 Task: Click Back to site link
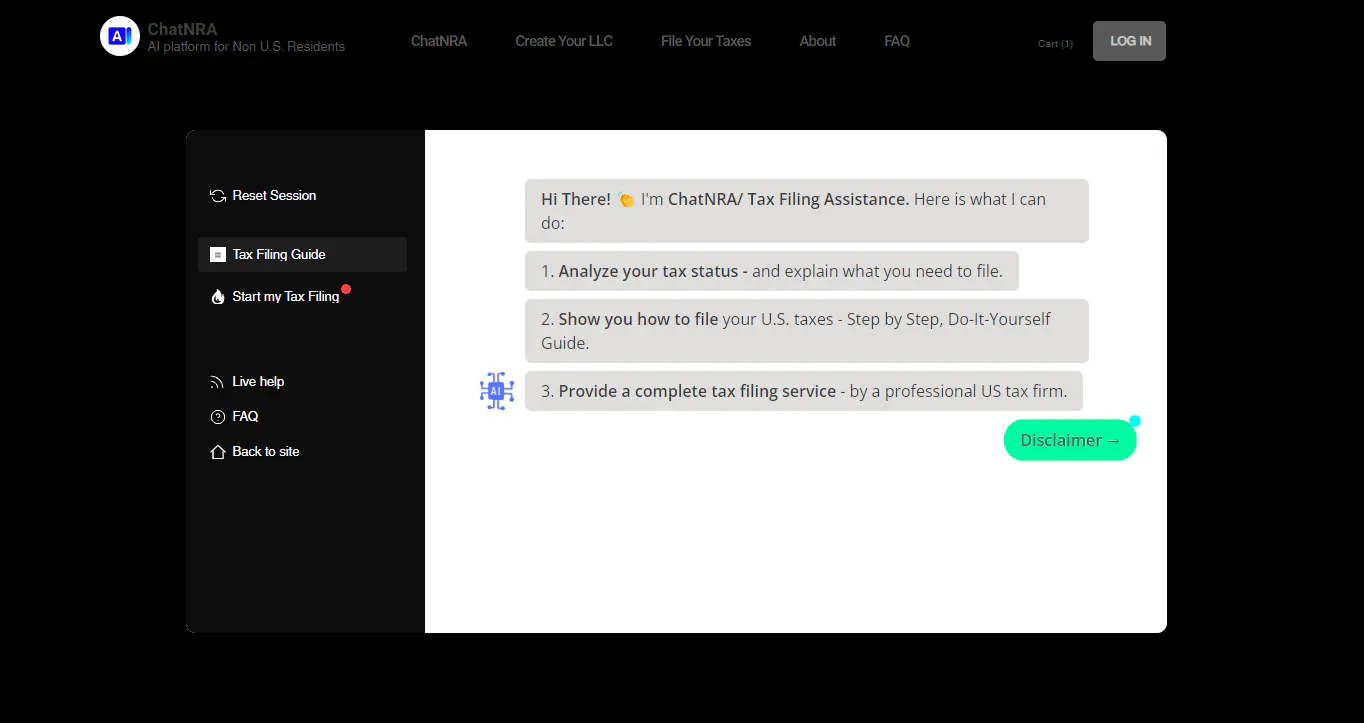tap(266, 452)
